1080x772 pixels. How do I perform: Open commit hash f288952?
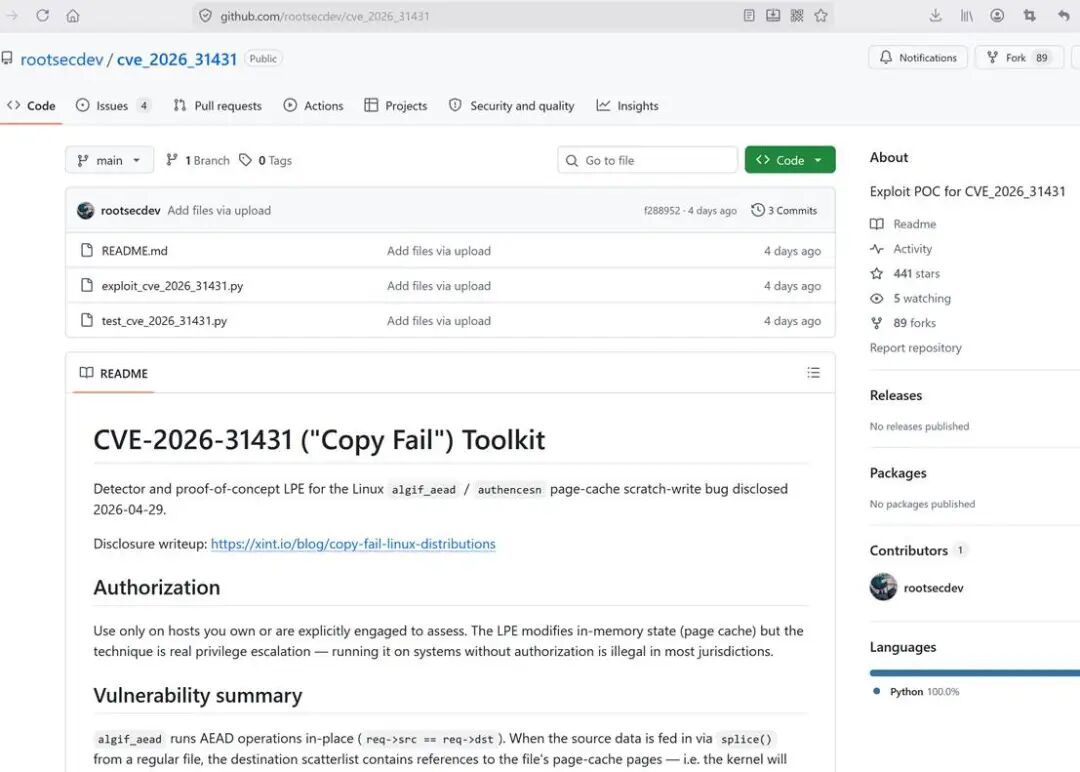662,210
